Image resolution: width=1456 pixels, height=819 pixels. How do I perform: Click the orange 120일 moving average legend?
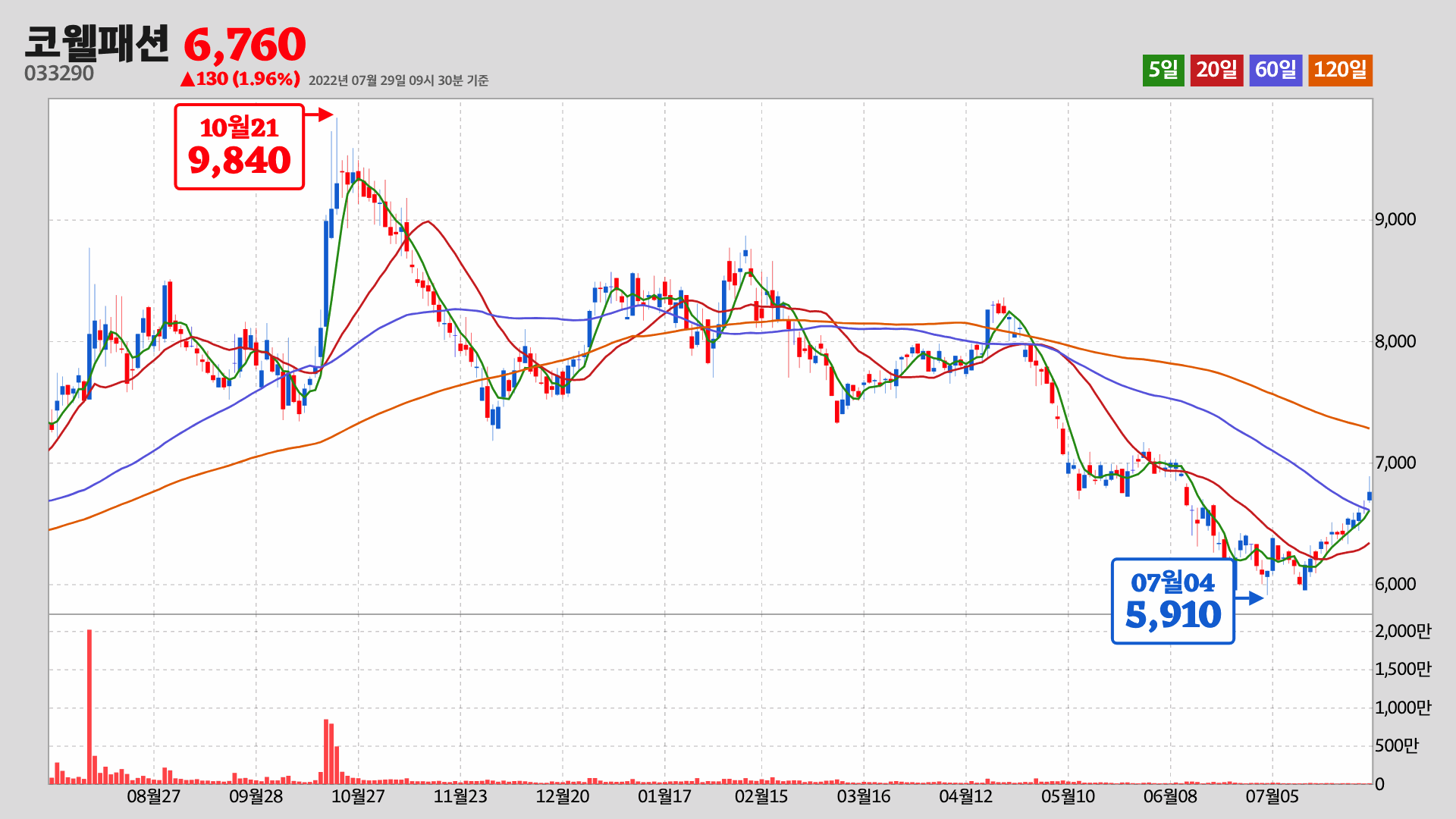click(1340, 71)
